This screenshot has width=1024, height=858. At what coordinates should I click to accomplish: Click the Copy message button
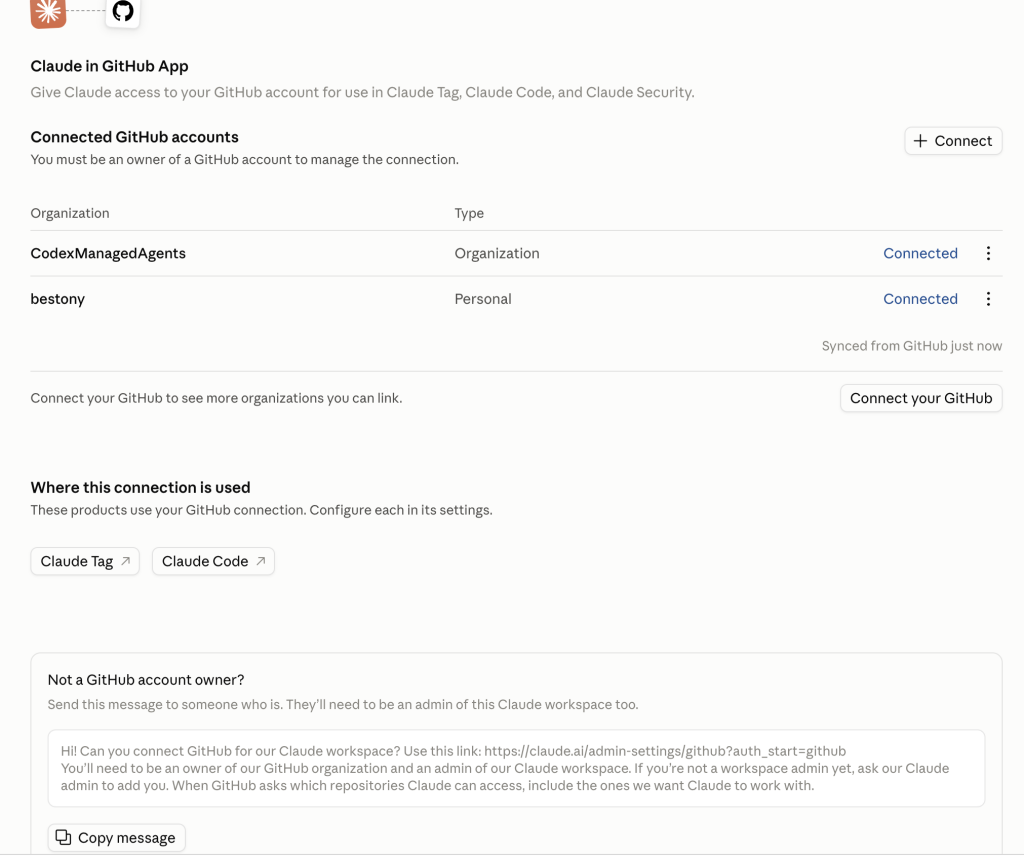(x=116, y=838)
